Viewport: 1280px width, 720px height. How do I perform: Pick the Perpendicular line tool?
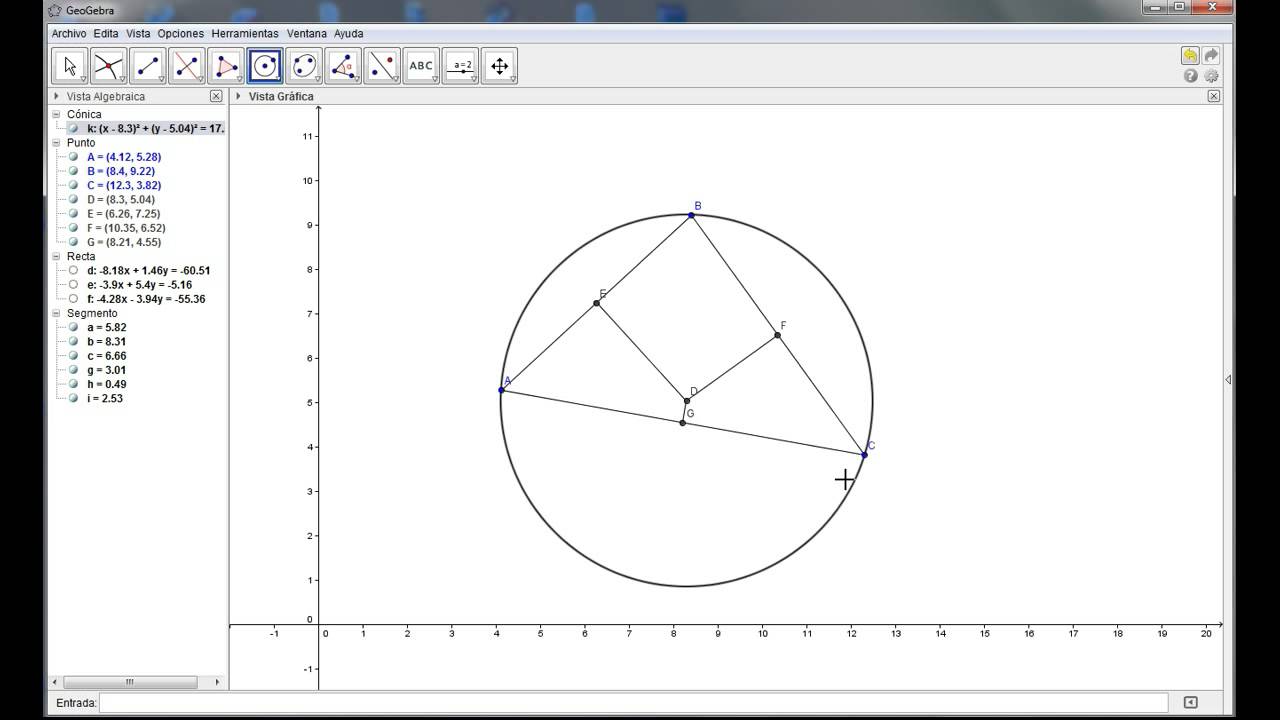pos(186,66)
